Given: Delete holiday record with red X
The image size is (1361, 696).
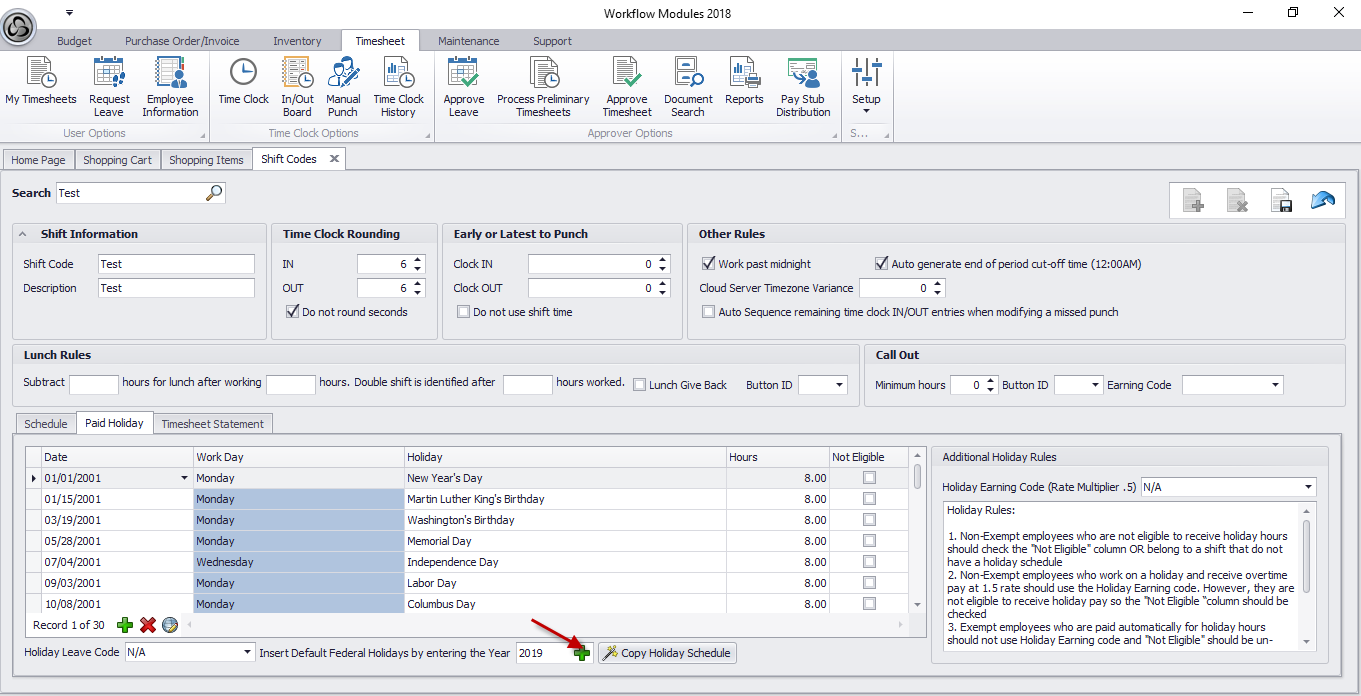Looking at the screenshot, I should [x=148, y=625].
